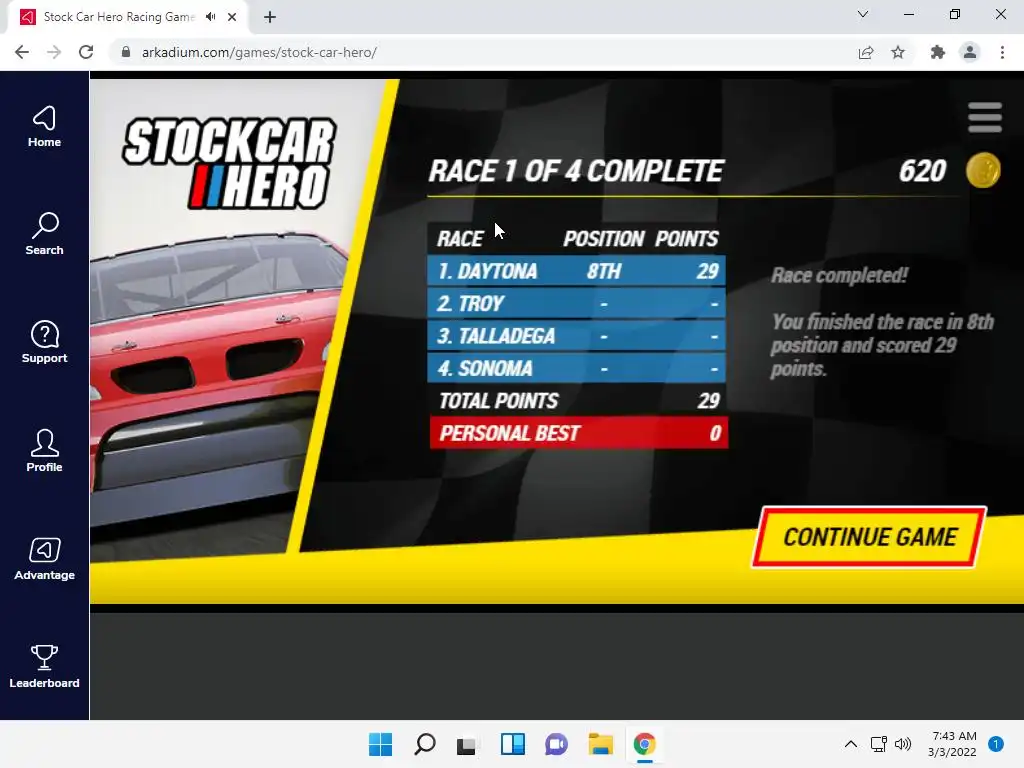Open the volume tray icon
Image resolution: width=1024 pixels, height=768 pixels.
click(903, 744)
